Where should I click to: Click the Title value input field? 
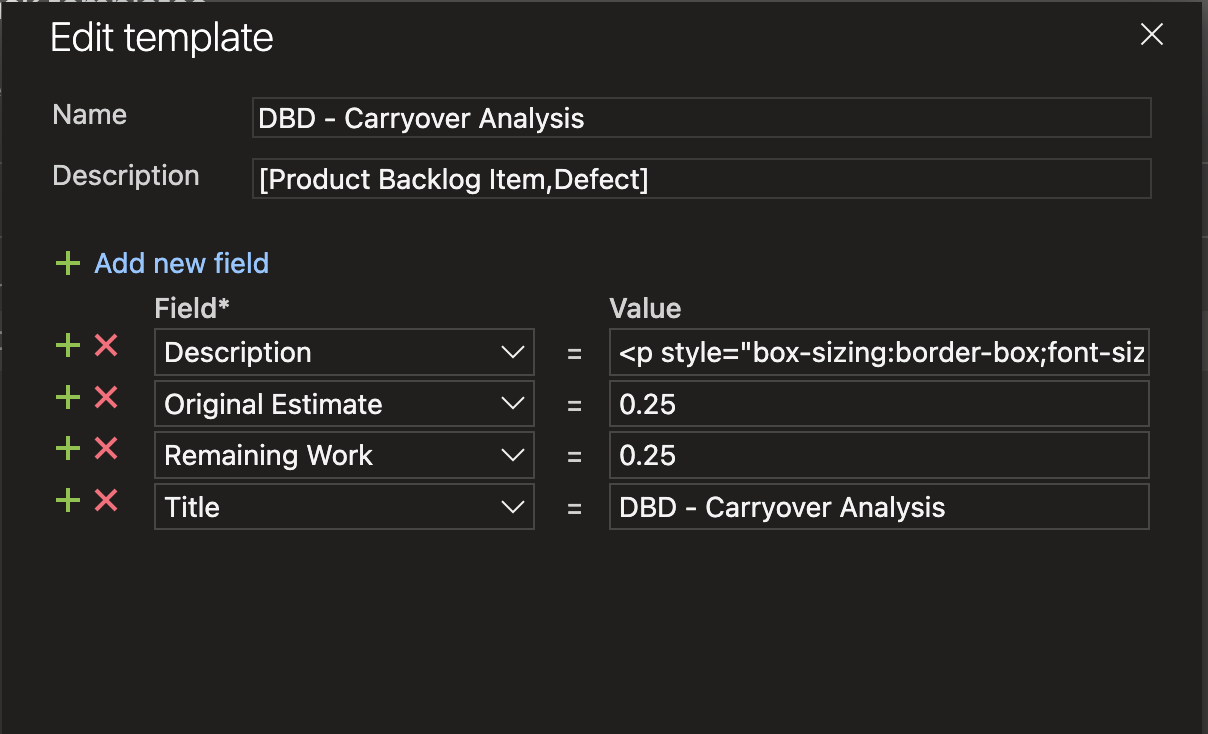(878, 507)
